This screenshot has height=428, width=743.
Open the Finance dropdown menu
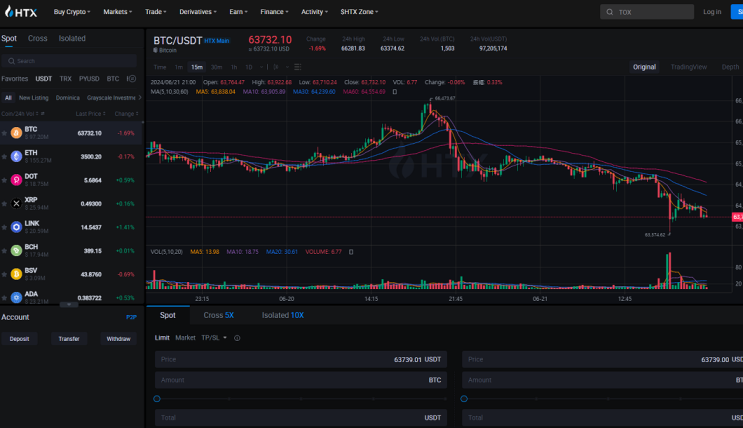pos(274,12)
